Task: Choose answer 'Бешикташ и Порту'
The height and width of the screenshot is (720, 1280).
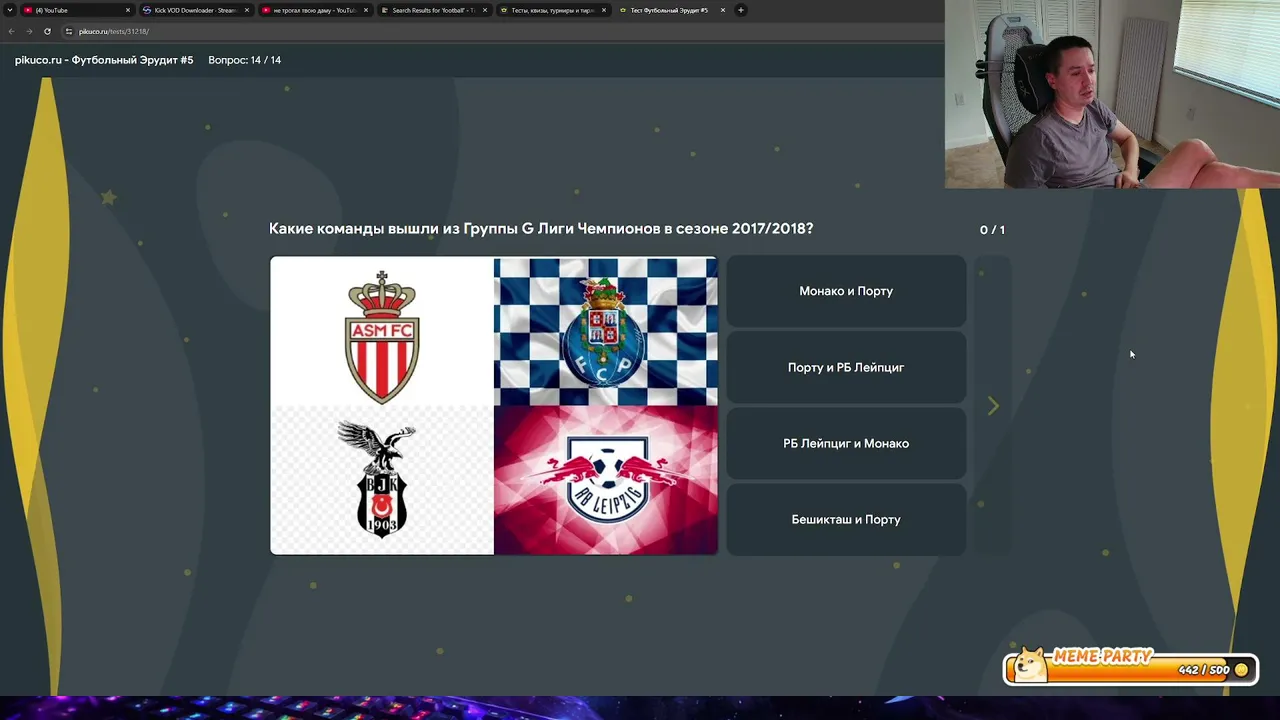Action: 846,519
